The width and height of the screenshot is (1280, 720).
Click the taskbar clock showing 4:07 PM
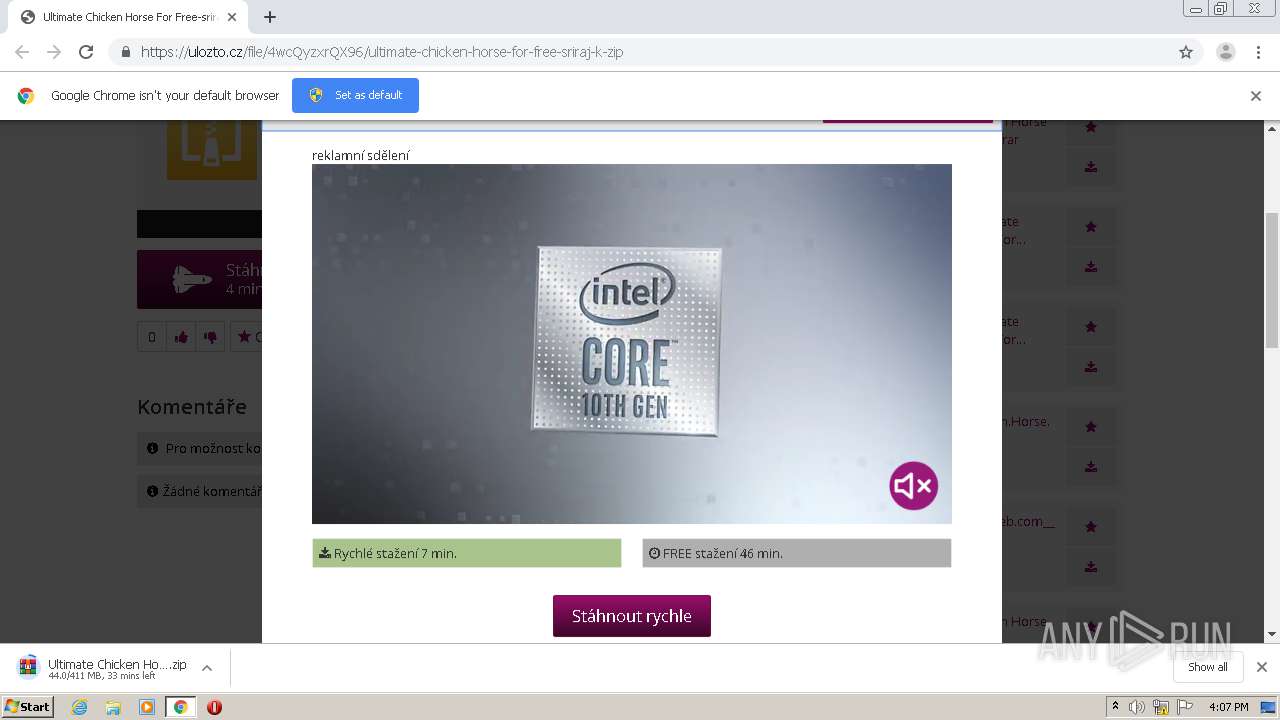(1228, 707)
